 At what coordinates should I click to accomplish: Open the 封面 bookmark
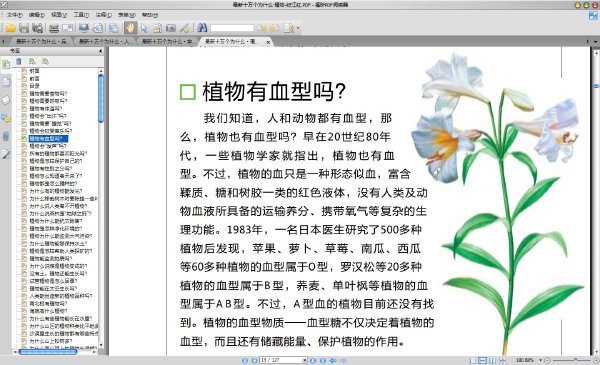(34, 71)
